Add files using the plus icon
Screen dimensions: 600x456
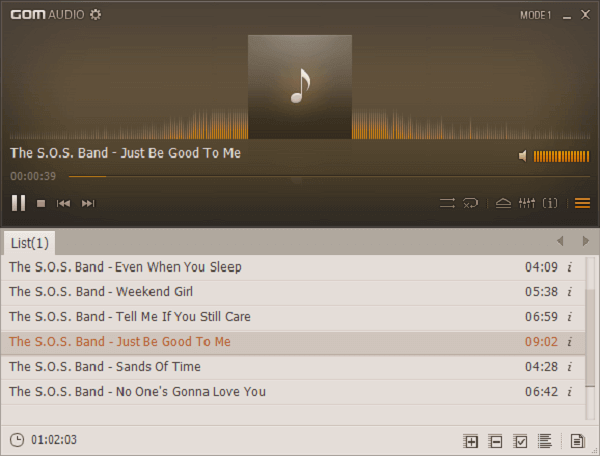pyautogui.click(x=471, y=441)
